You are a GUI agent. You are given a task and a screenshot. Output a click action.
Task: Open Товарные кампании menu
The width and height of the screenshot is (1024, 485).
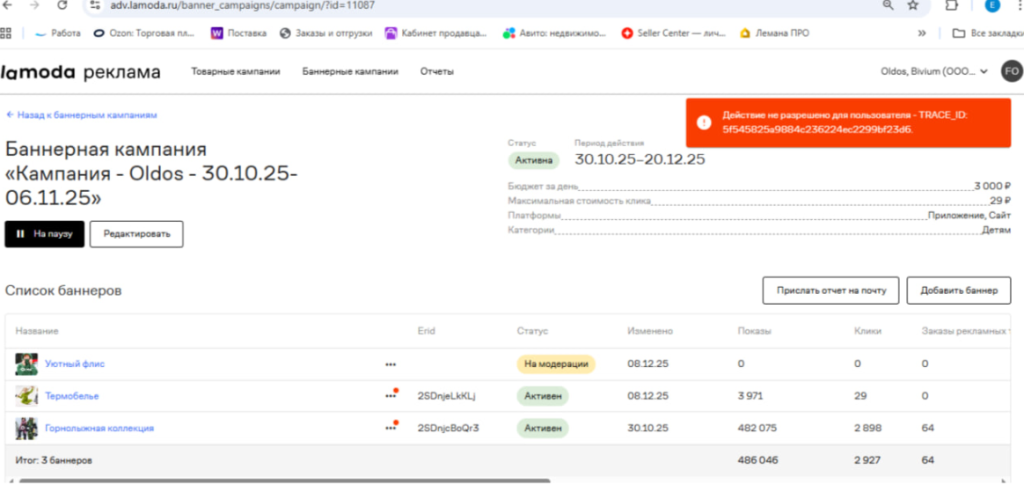point(236,71)
